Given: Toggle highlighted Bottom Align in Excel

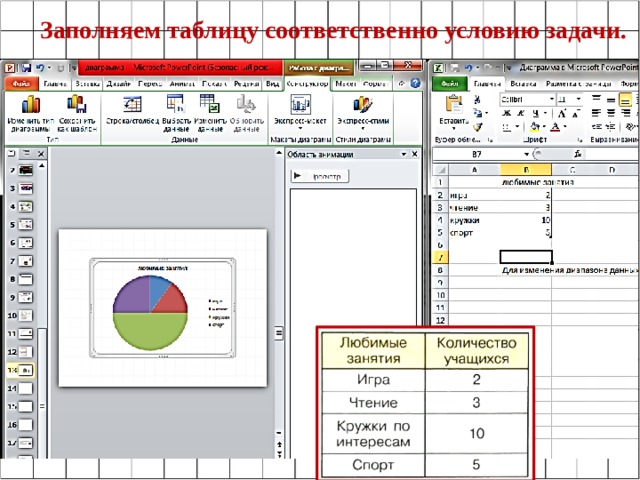Looking at the screenshot, I should pos(625,99).
